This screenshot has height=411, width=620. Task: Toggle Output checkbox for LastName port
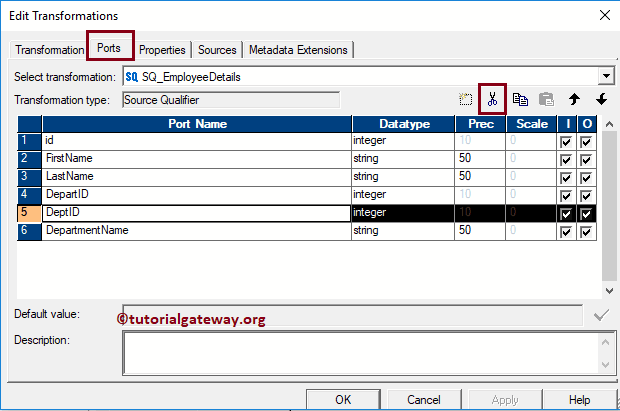(x=586, y=178)
